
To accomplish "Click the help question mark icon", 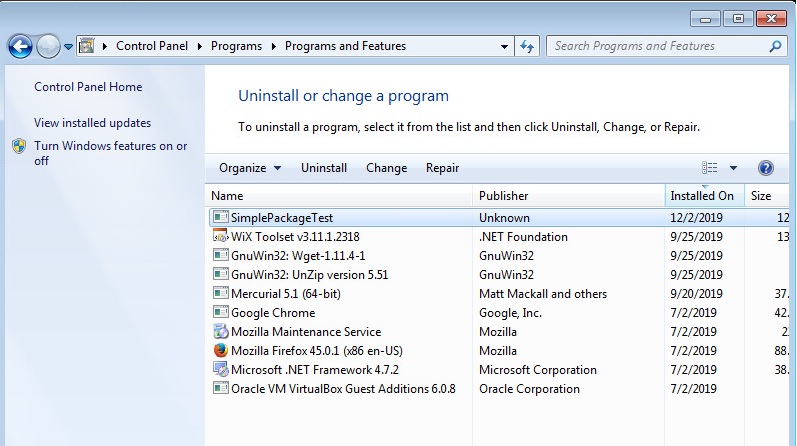I will 766,168.
